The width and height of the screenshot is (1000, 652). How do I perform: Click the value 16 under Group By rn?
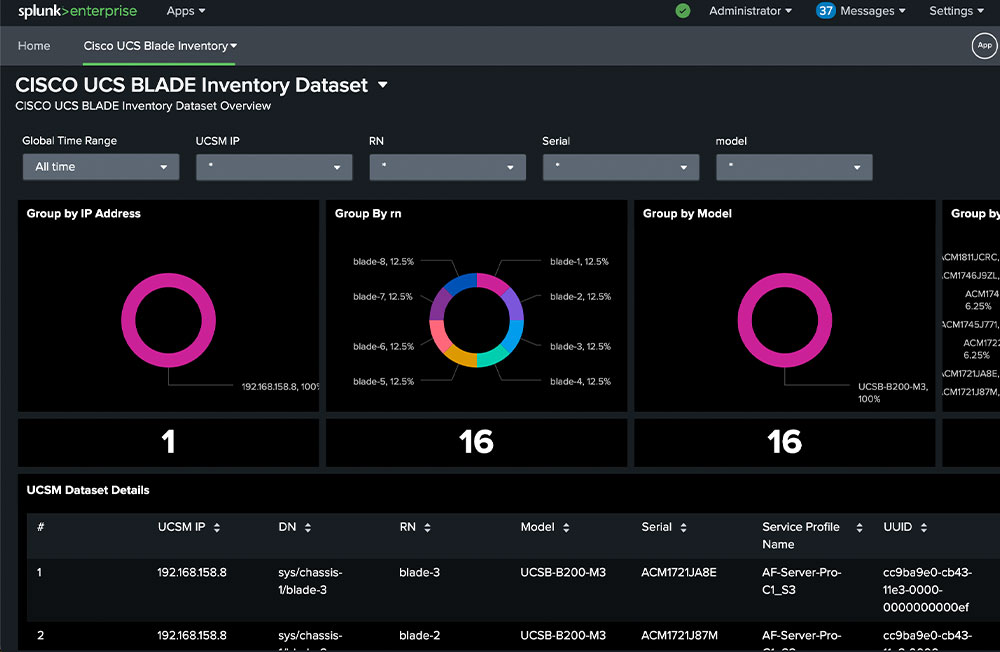coord(476,441)
